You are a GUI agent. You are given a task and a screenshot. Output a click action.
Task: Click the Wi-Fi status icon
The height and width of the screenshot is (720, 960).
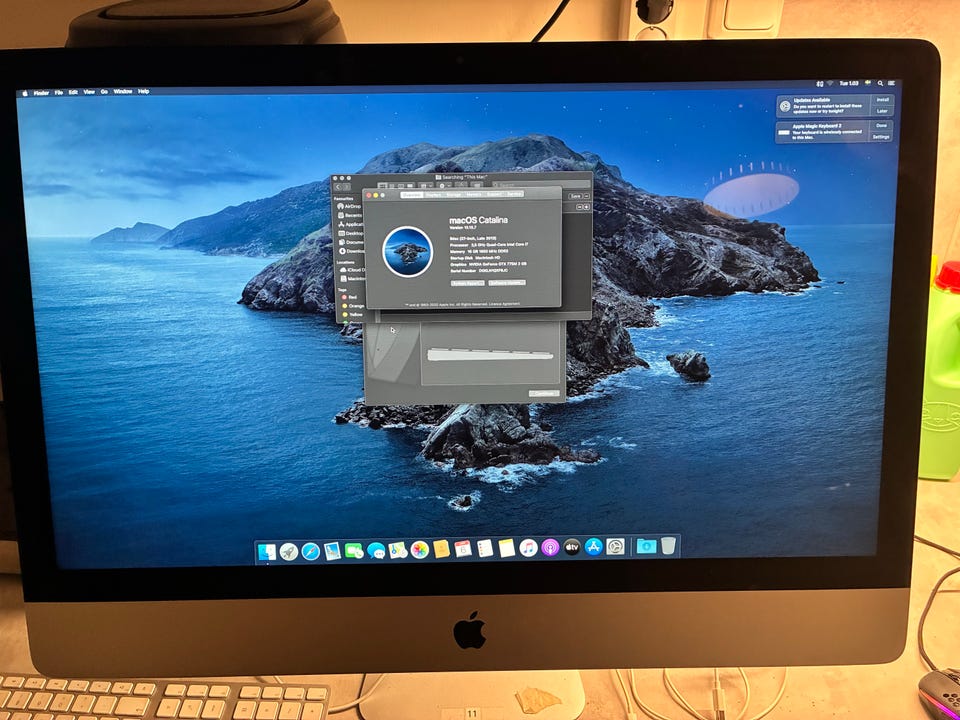tap(831, 83)
